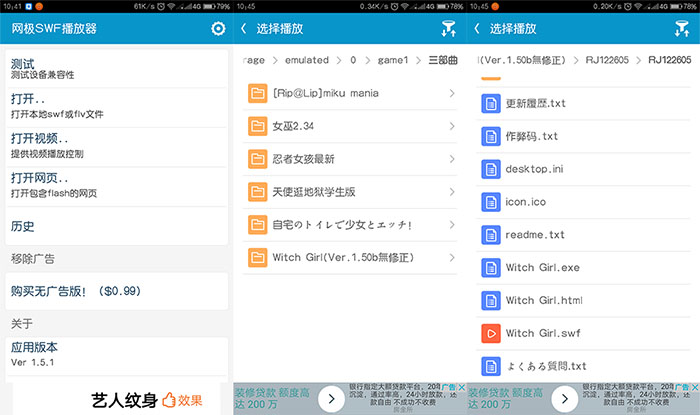Image resolution: width=700 pixels, height=415 pixels.
Task: Expand the 自宅のトイレ row chevron
Action: pos(452,224)
